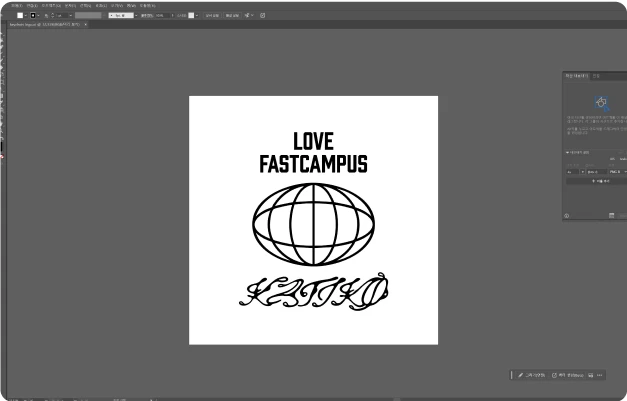The height and width of the screenshot is (401, 627).
Task: Open the File menu in the menu bar
Action: point(17,6)
